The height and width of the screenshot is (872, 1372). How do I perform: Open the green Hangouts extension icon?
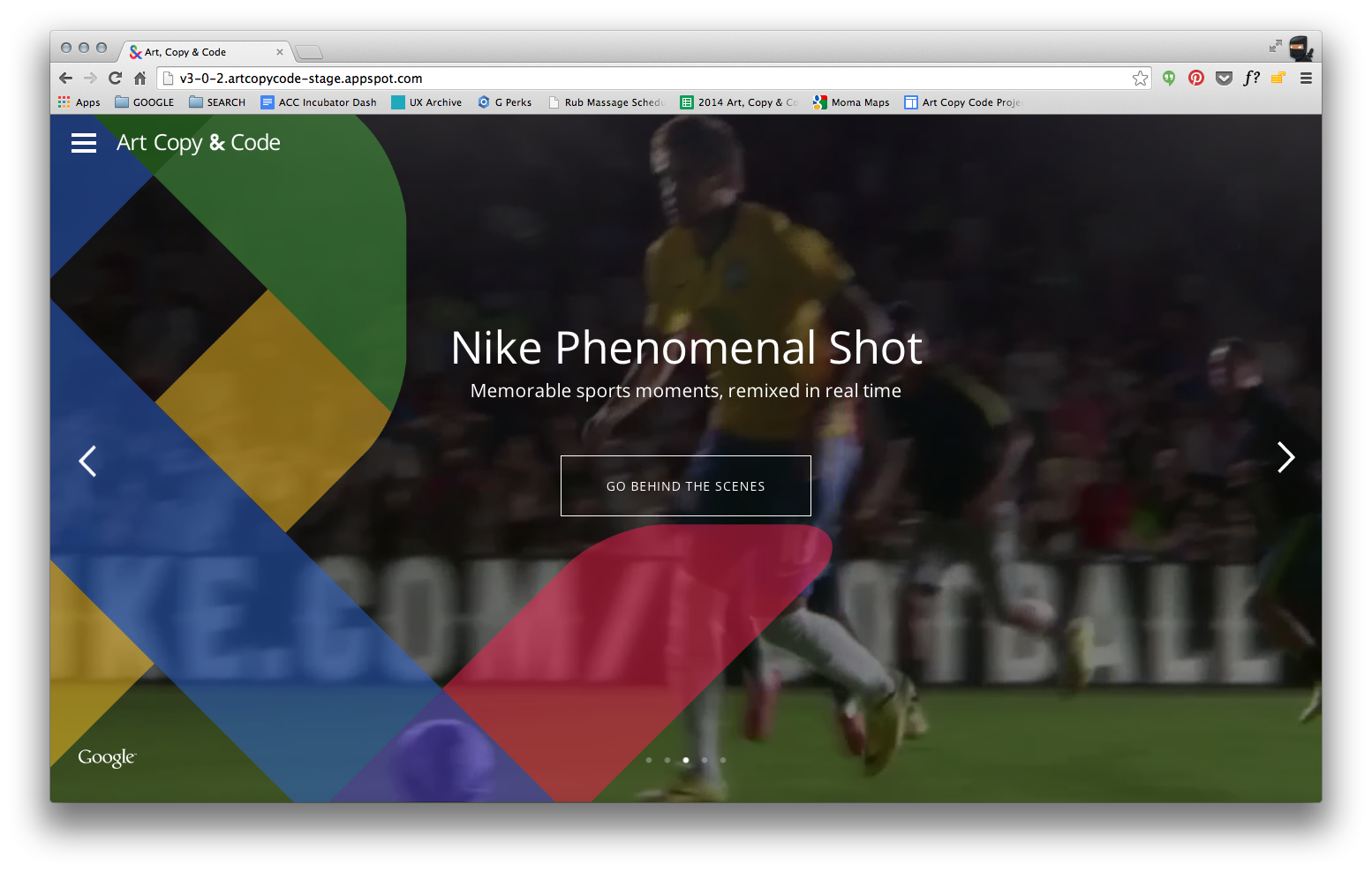(1169, 78)
